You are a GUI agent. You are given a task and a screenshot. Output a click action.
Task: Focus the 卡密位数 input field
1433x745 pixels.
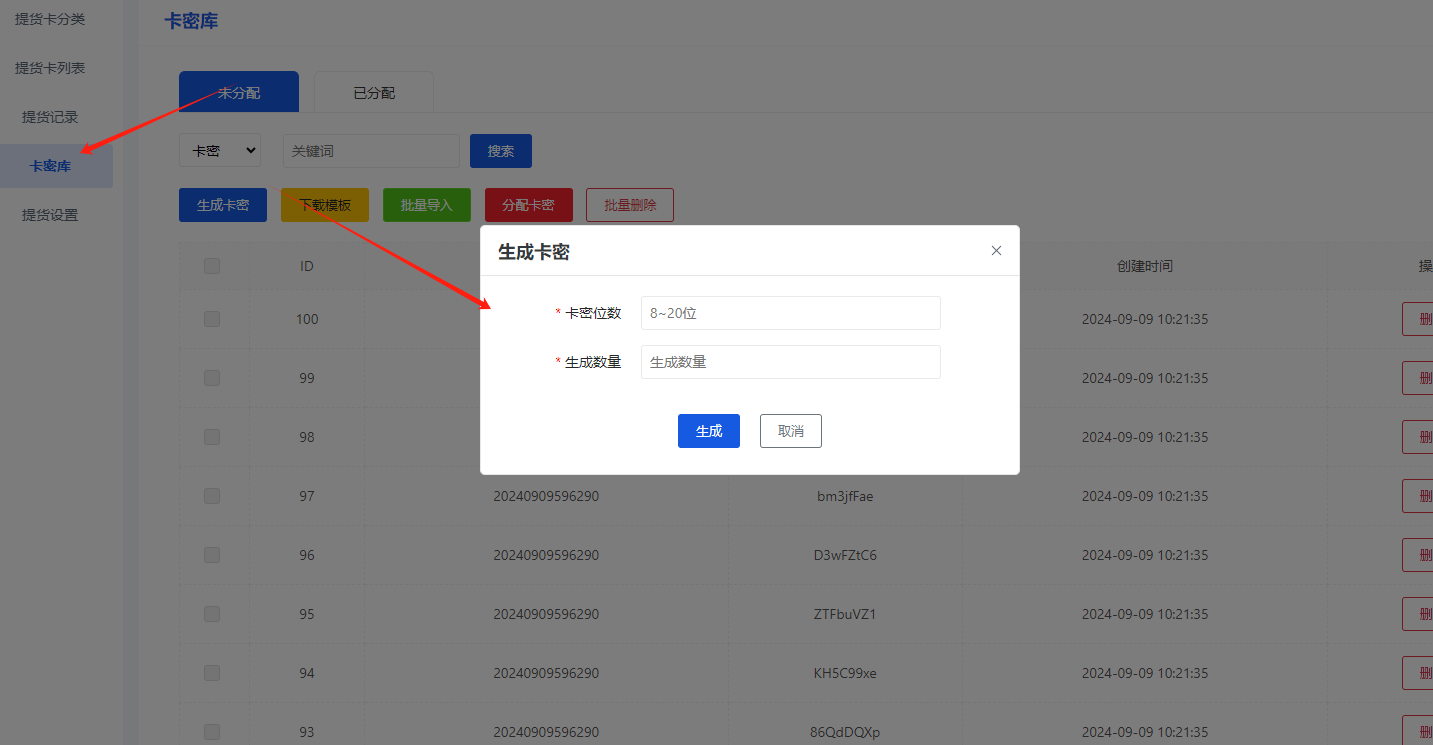tap(790, 312)
